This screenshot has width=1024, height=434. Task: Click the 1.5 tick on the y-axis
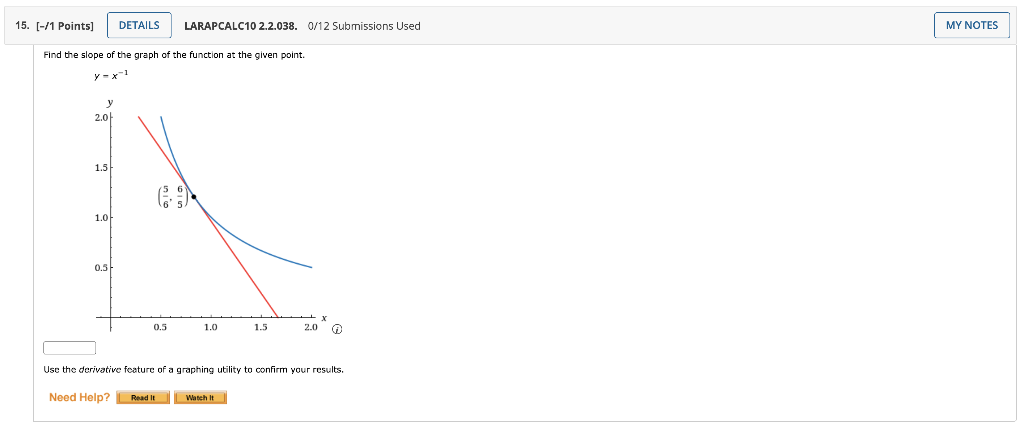click(100, 168)
